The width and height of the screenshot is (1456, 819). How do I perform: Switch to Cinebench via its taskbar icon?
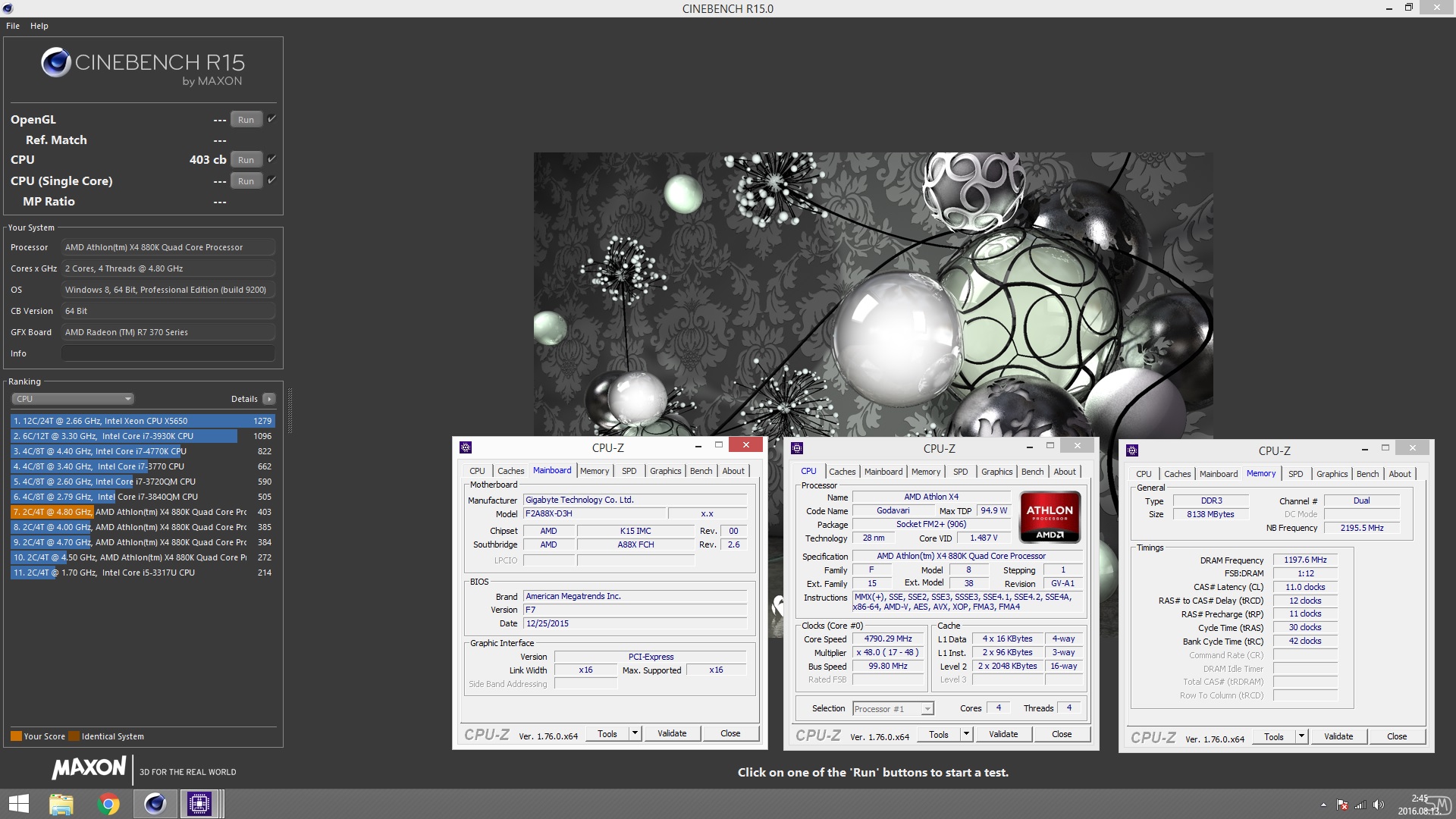[x=155, y=804]
